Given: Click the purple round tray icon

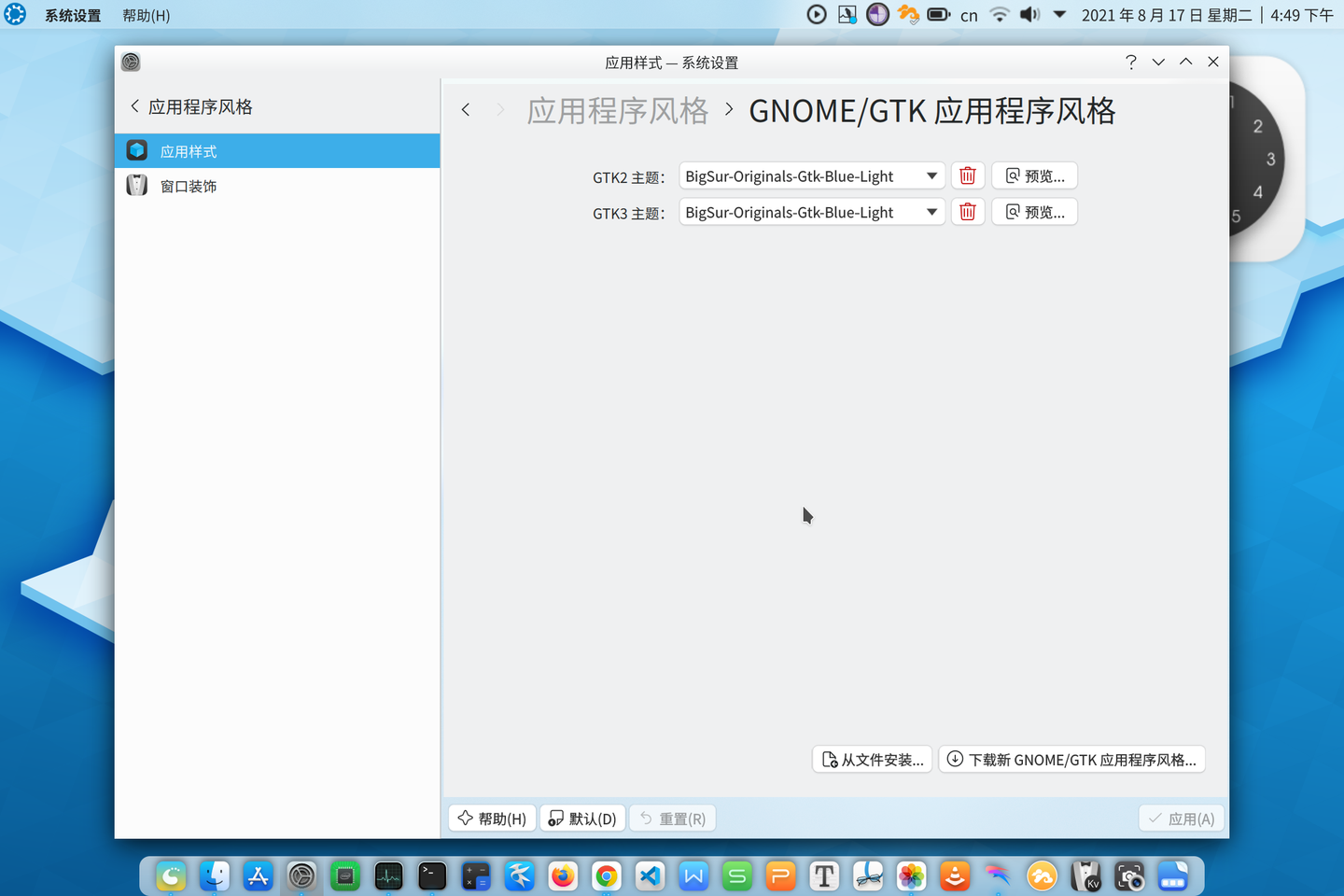Looking at the screenshot, I should pyautogui.click(x=877, y=14).
